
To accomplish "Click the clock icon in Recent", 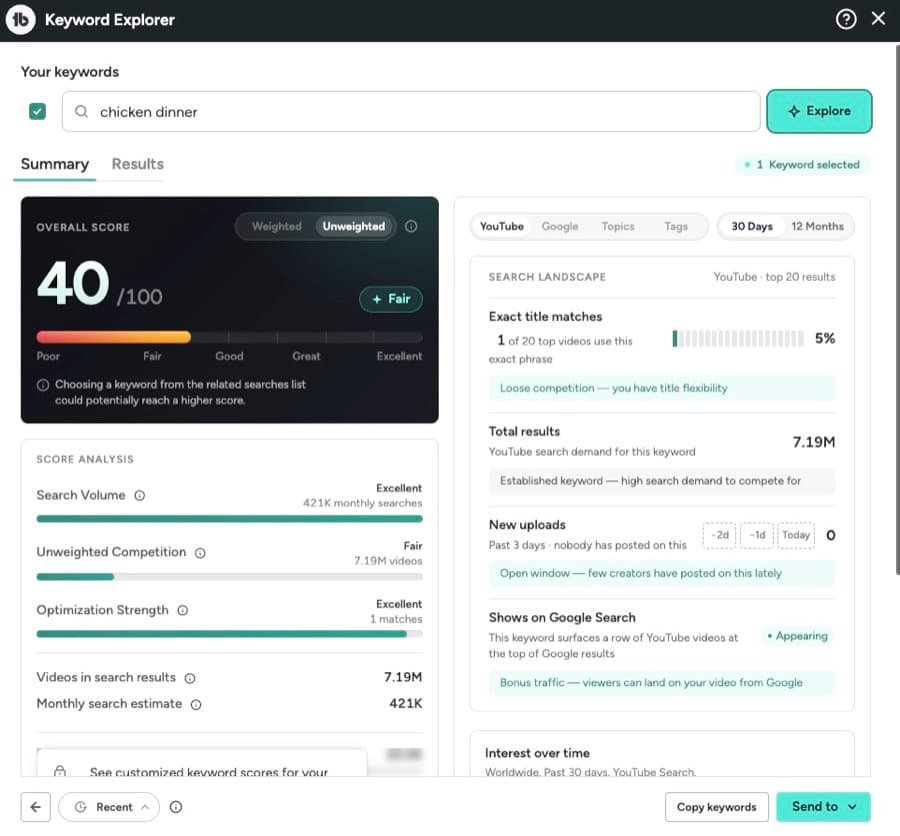I will tap(80, 807).
